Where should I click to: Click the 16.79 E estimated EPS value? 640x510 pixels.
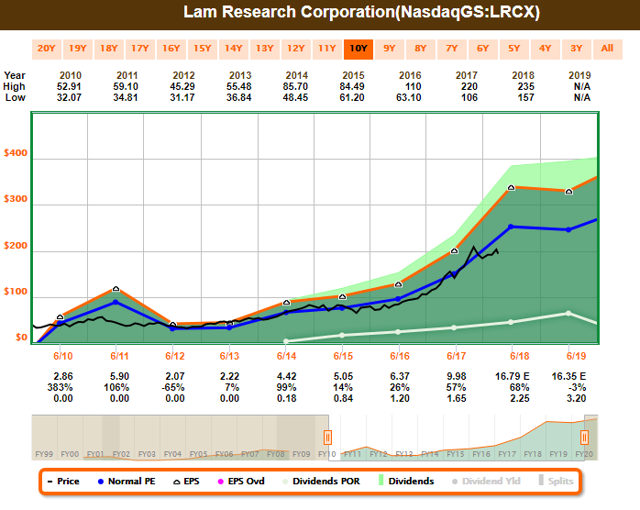512,376
